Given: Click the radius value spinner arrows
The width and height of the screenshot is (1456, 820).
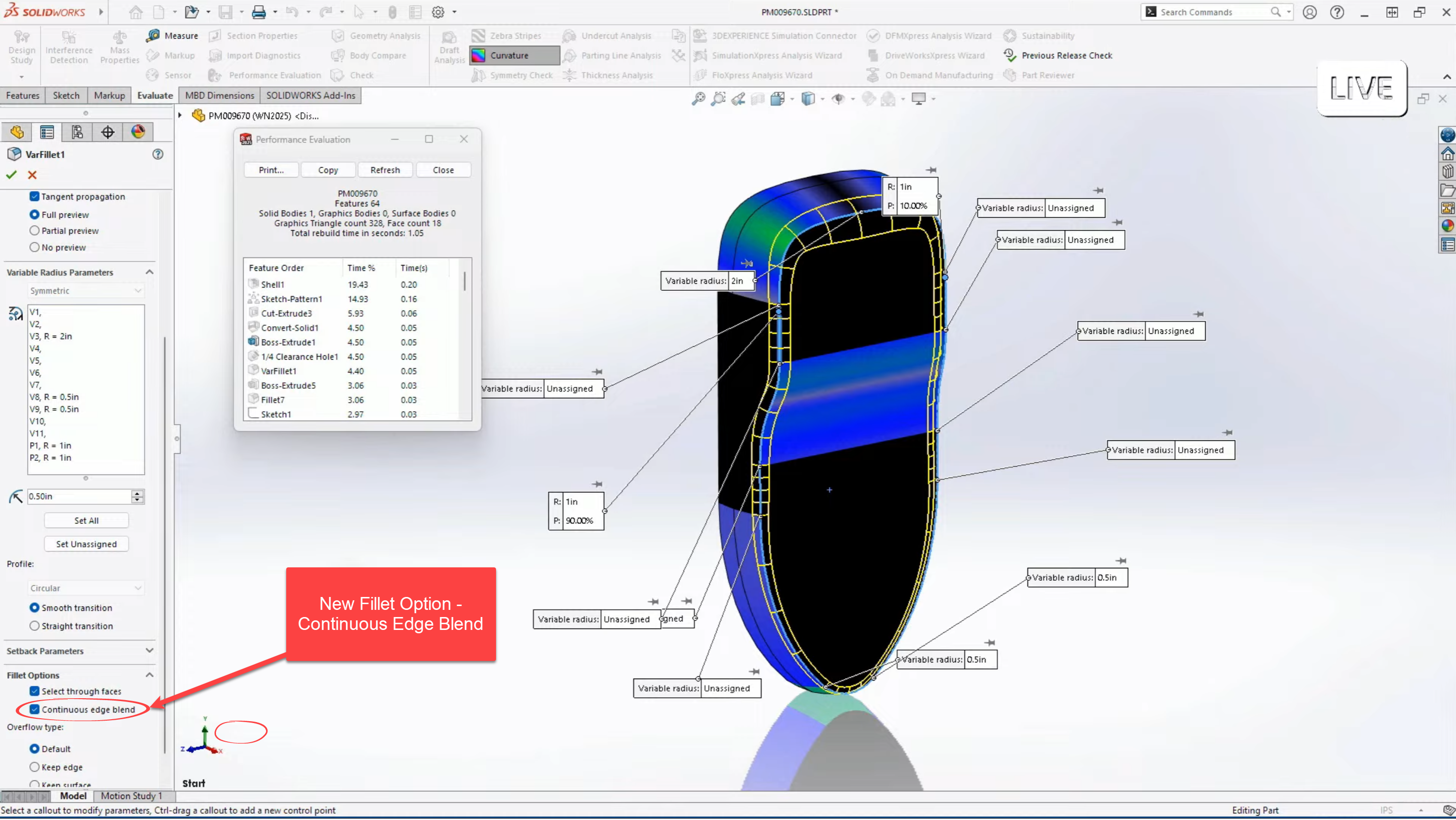Looking at the screenshot, I should [137, 496].
